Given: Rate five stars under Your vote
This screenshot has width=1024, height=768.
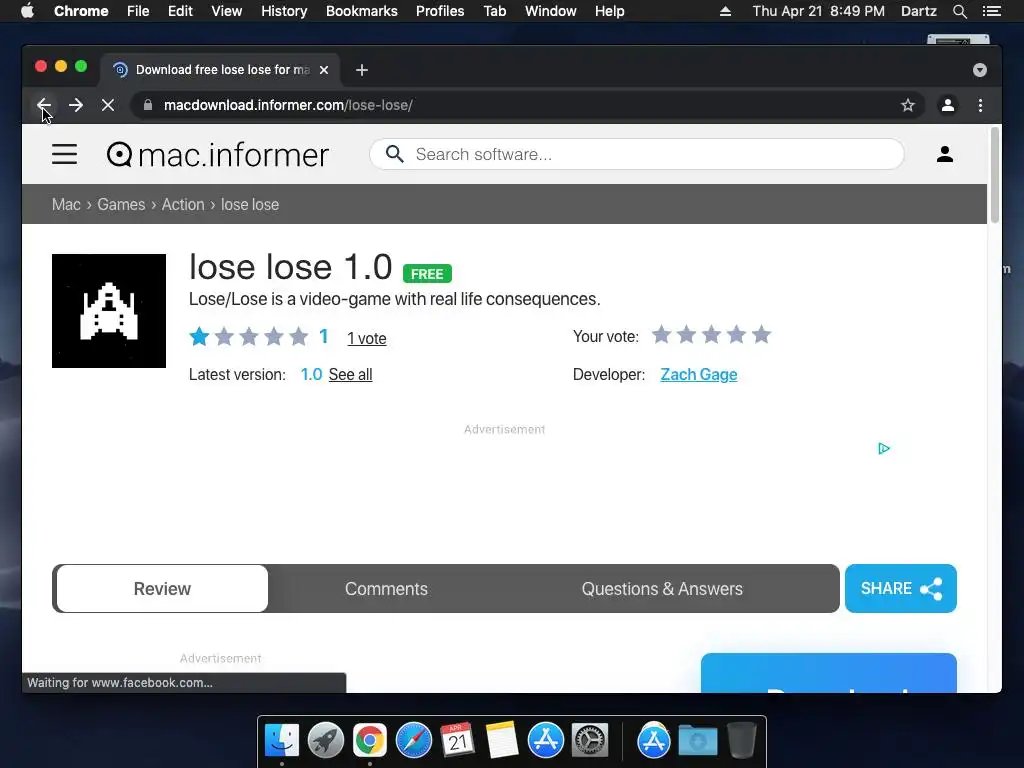Looking at the screenshot, I should 761,335.
